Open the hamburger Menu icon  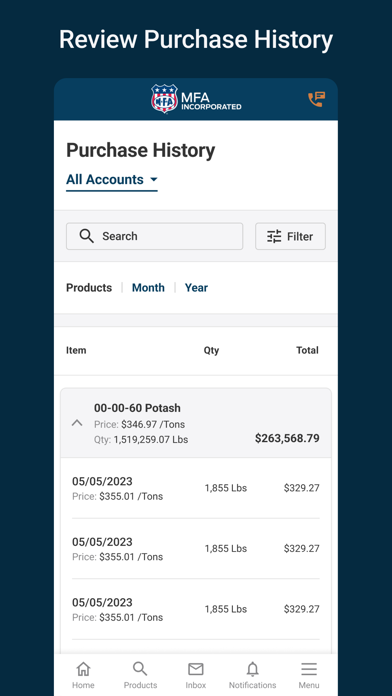tap(309, 669)
